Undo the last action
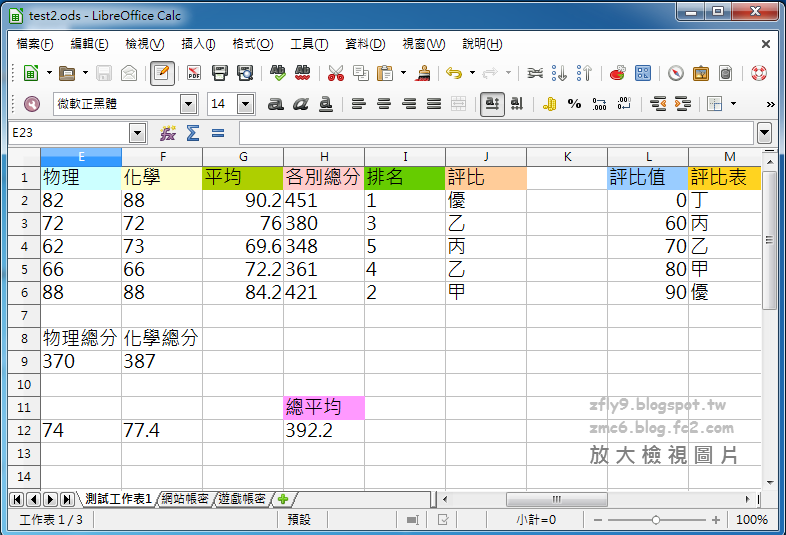Viewport: 786px width, 535px height. click(x=454, y=73)
